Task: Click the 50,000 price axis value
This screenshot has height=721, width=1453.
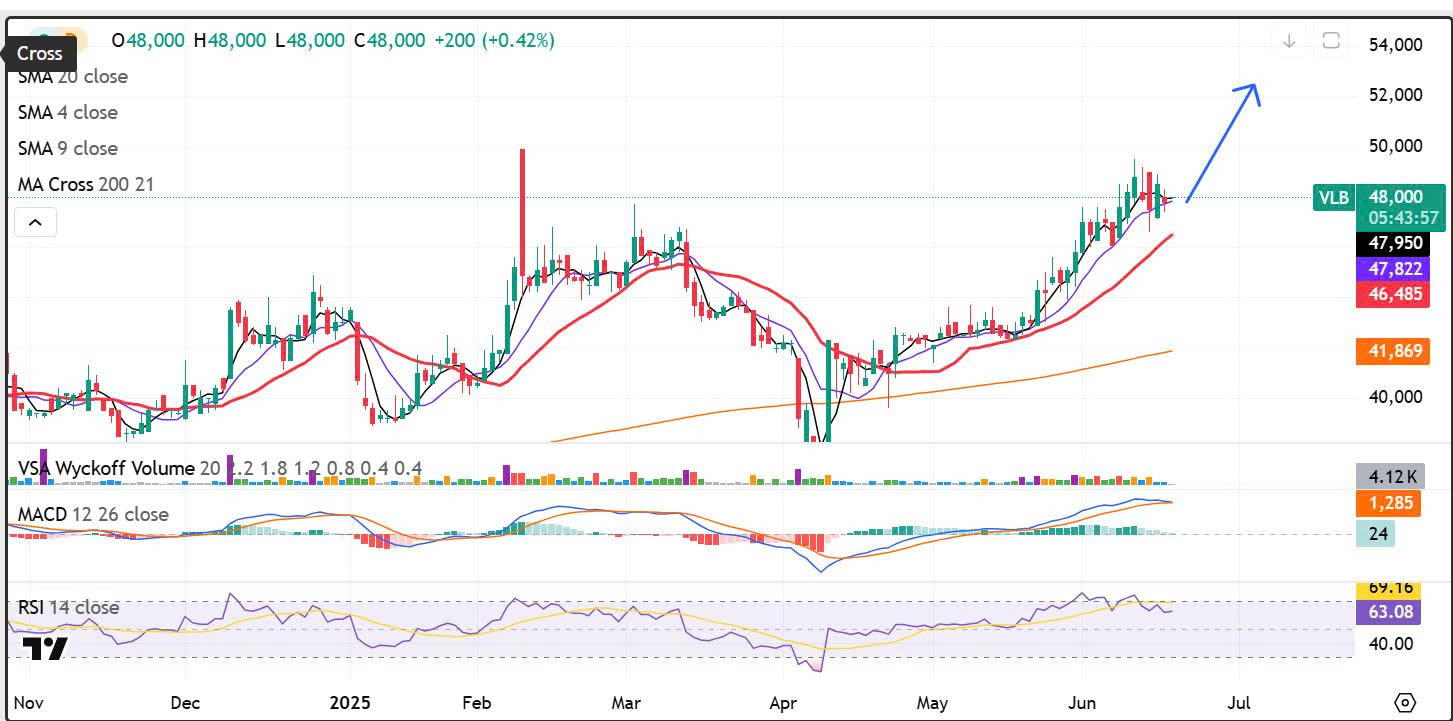Action: (1395, 146)
